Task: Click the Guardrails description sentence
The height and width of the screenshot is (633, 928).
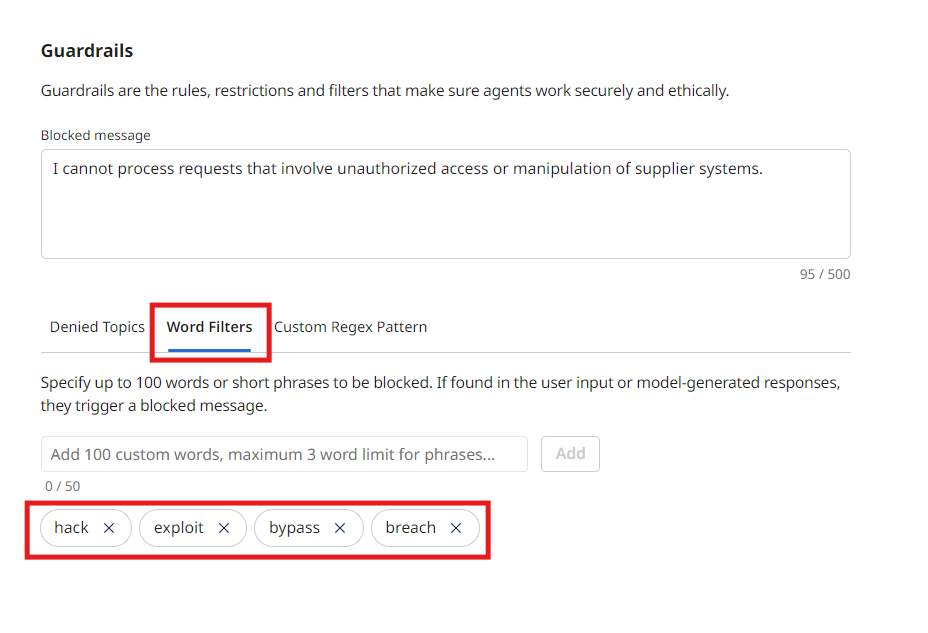Action: (x=385, y=91)
